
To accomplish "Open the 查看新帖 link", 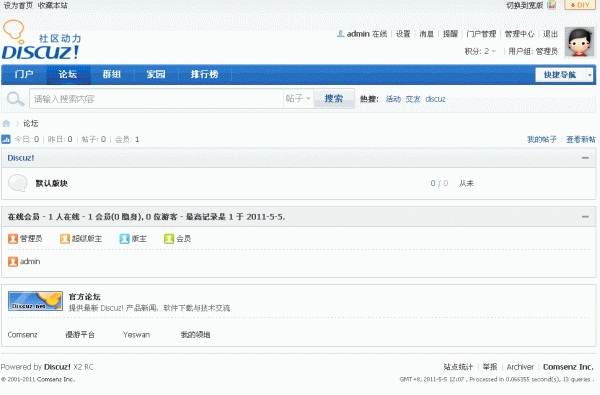I will (580, 139).
